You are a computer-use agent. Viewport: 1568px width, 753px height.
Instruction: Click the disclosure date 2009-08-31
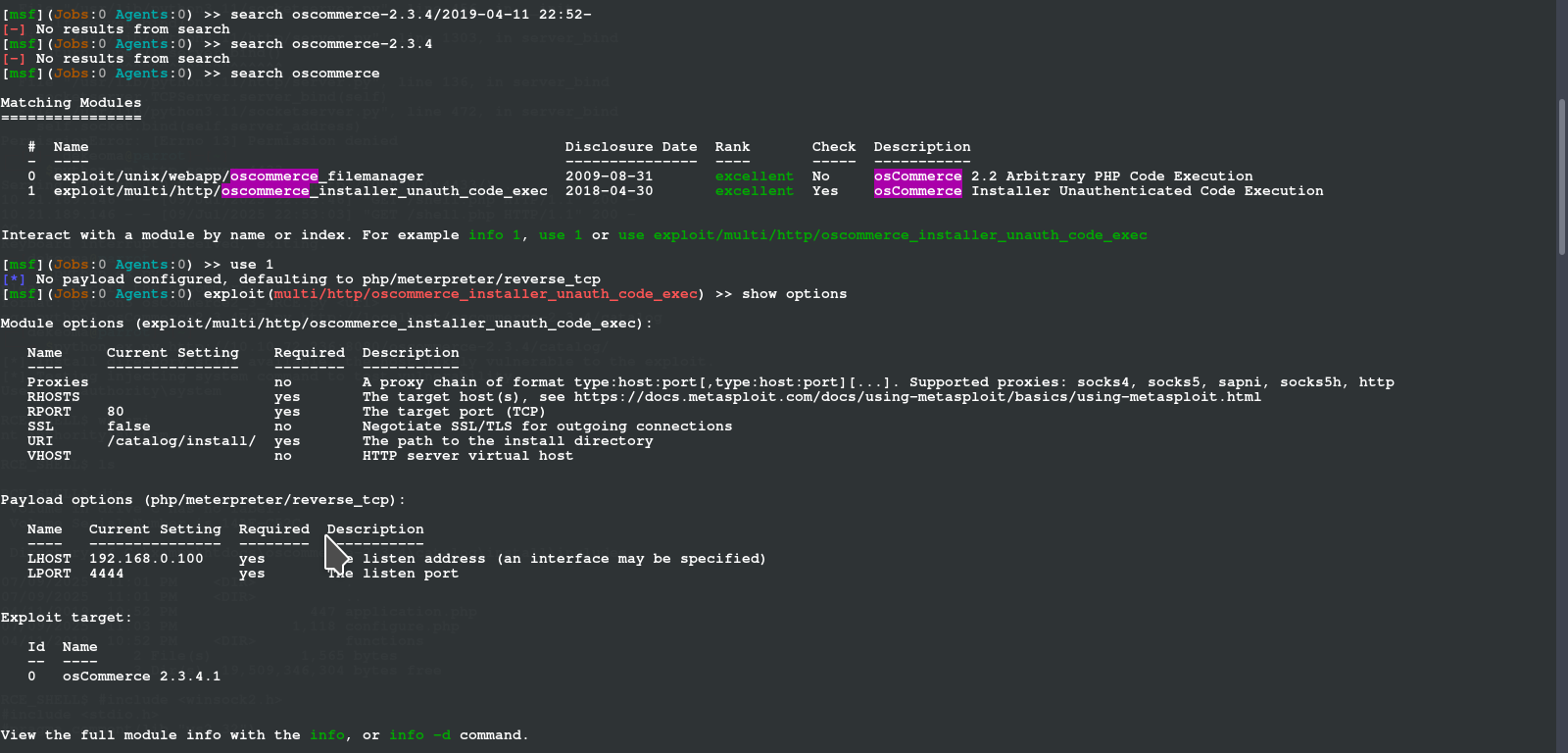(609, 176)
